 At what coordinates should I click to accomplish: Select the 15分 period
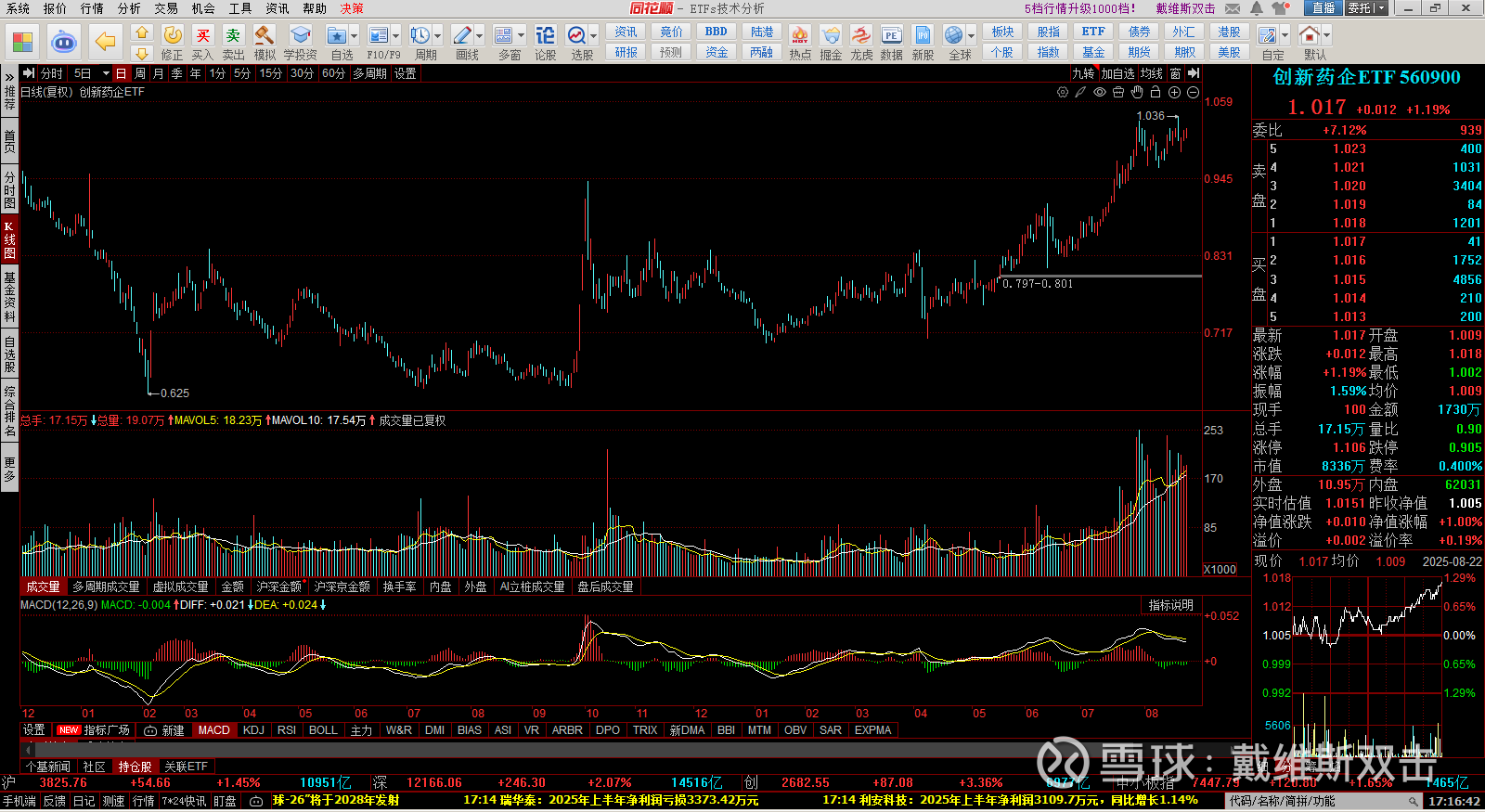(270, 73)
